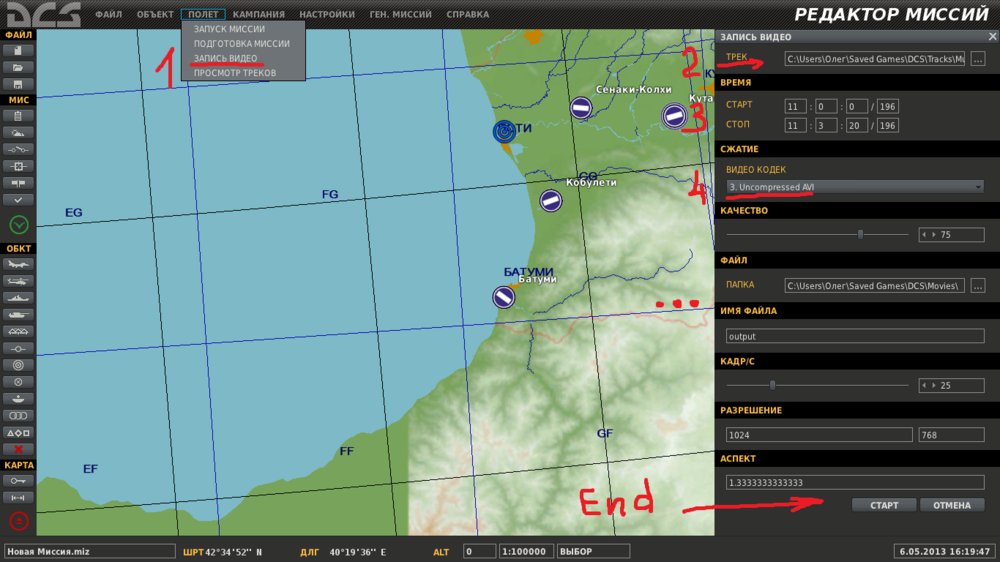Click the СТАРТ hour field
This screenshot has height=562, width=1000.
(795, 107)
